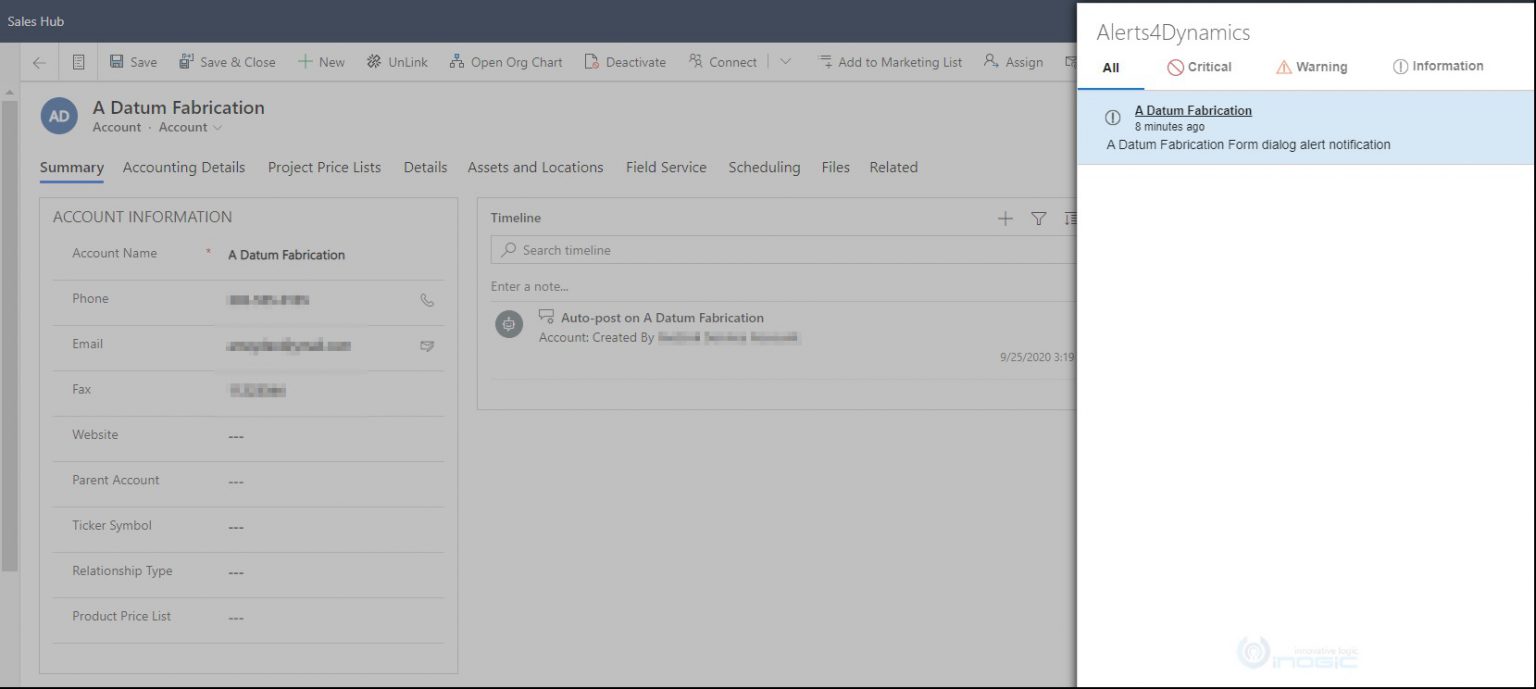Expand the Connect dropdown arrow

click(x=785, y=62)
